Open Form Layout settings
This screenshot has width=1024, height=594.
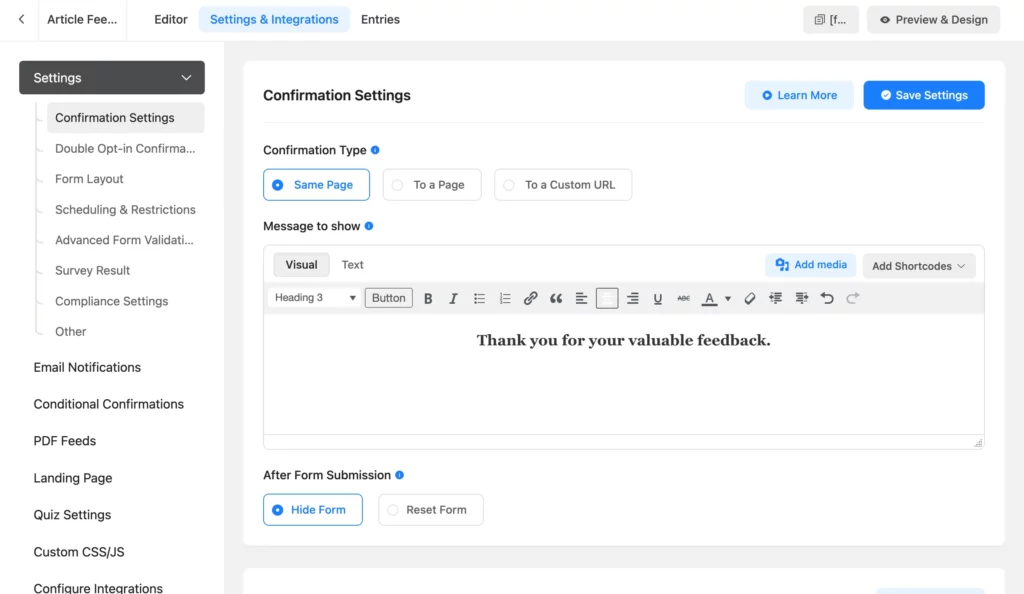click(x=89, y=179)
